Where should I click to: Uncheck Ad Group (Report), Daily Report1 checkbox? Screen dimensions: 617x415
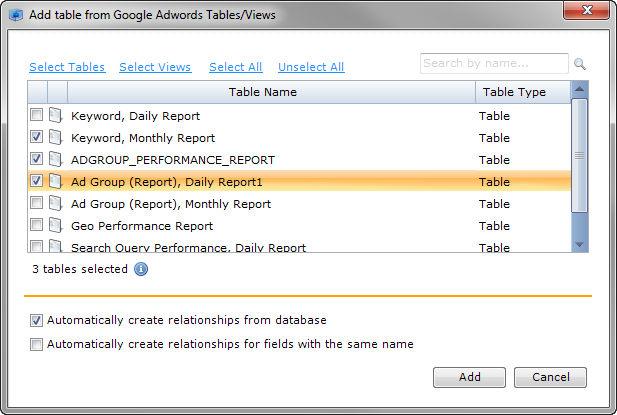point(37,181)
